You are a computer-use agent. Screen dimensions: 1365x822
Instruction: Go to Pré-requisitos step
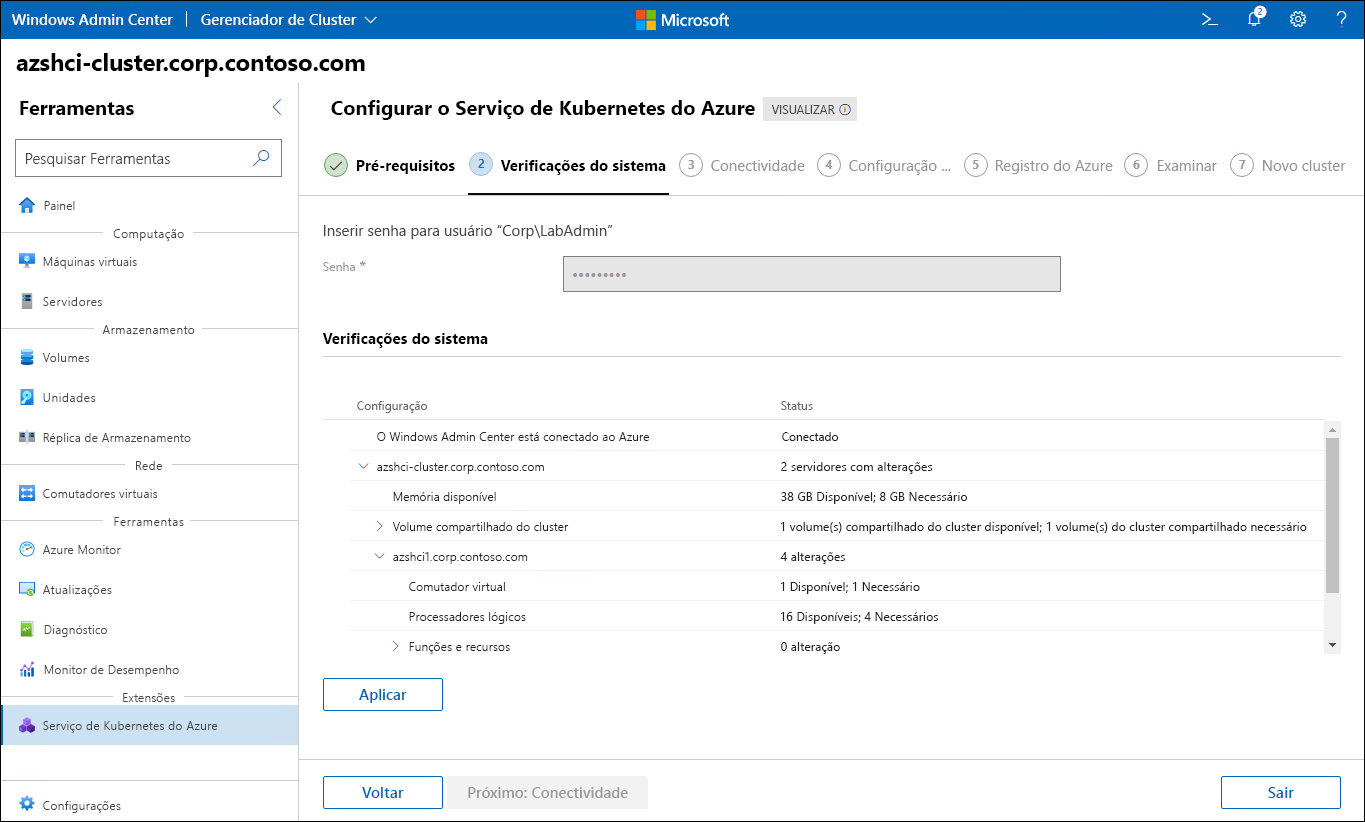point(390,165)
